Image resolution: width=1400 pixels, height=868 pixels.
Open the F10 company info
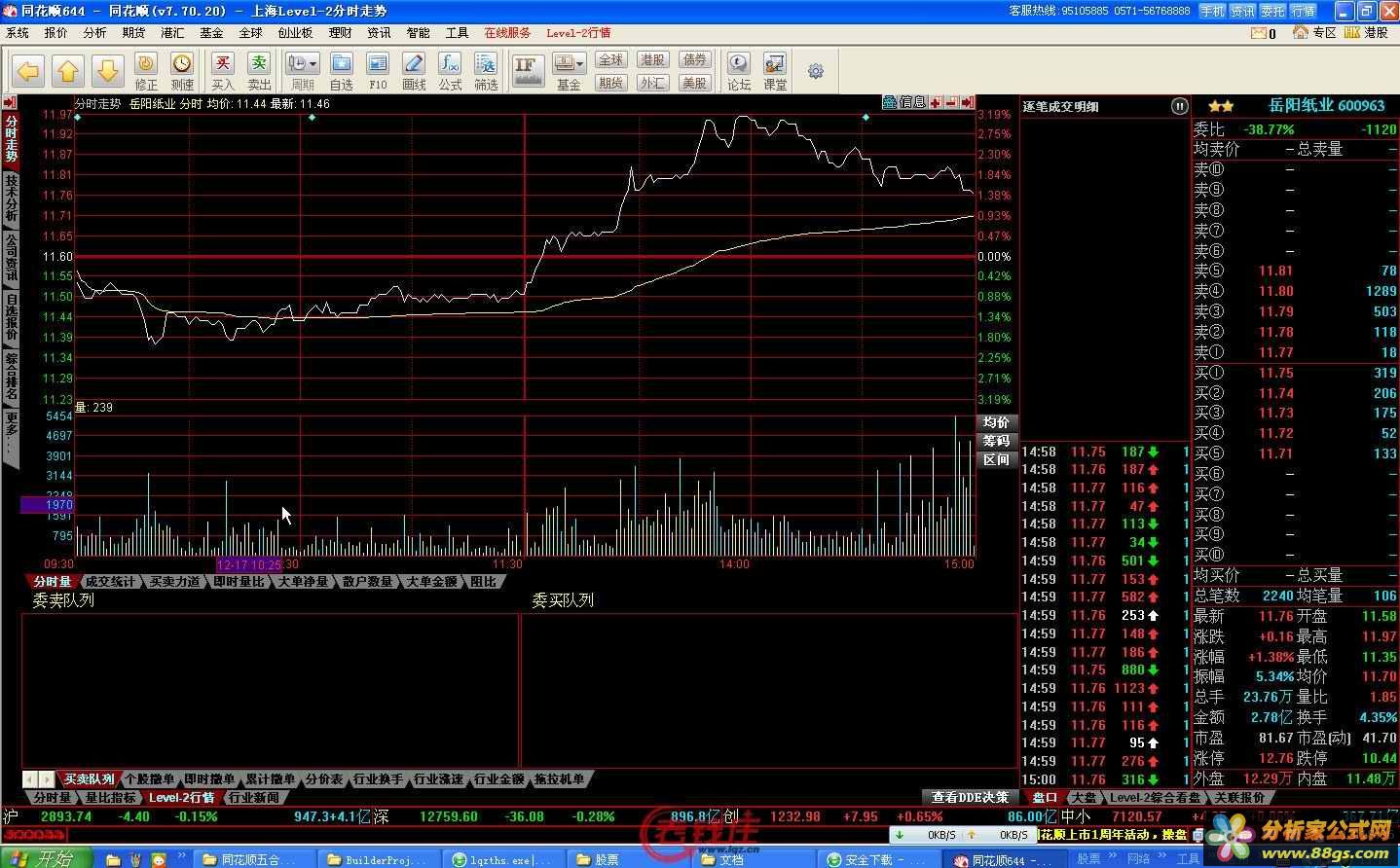click(x=378, y=72)
